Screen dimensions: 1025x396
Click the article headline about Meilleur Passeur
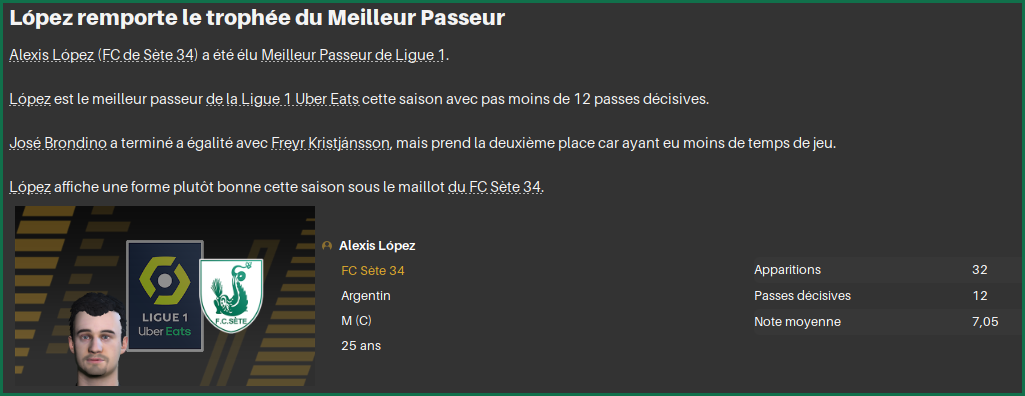(258, 18)
